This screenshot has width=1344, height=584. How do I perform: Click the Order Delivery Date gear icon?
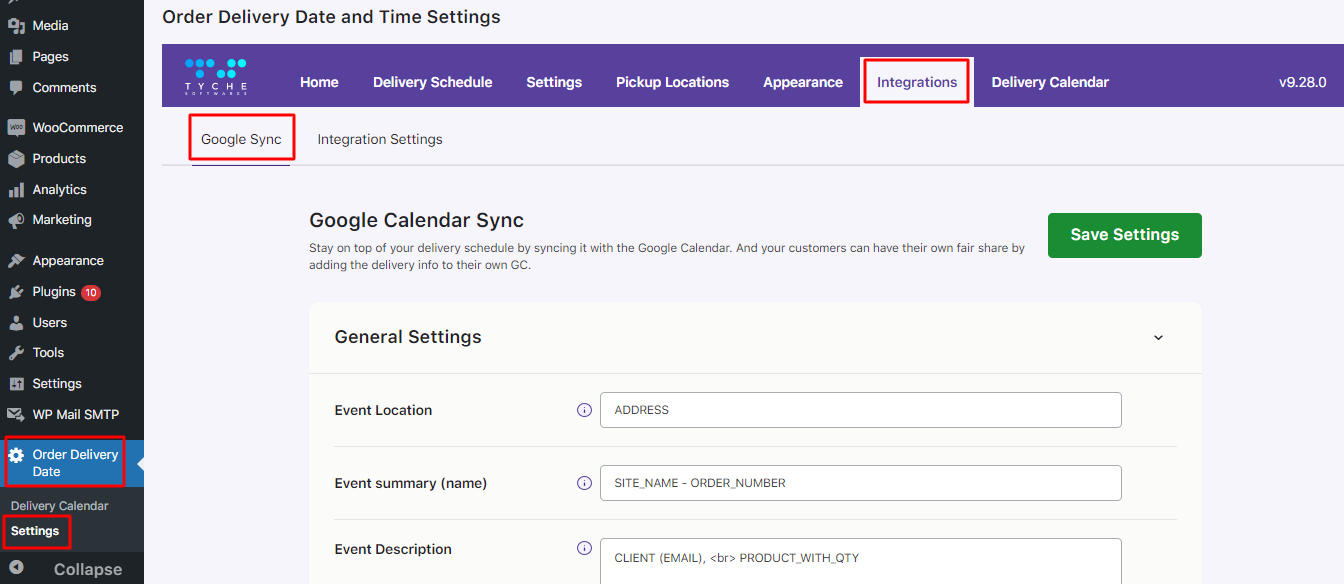pyautogui.click(x=16, y=455)
